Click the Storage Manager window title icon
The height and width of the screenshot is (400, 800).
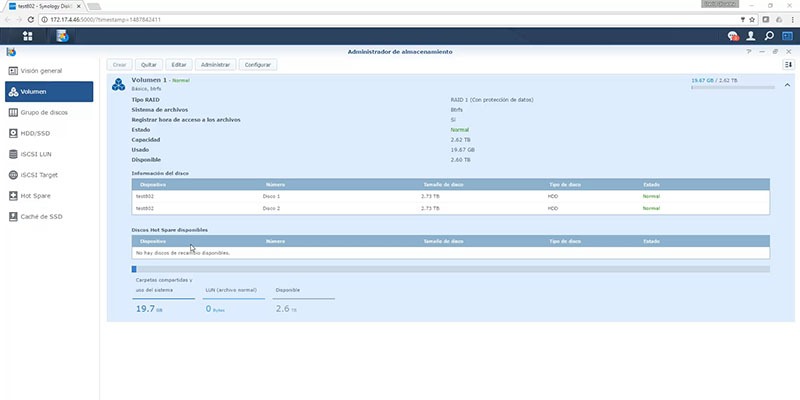[x=11, y=52]
